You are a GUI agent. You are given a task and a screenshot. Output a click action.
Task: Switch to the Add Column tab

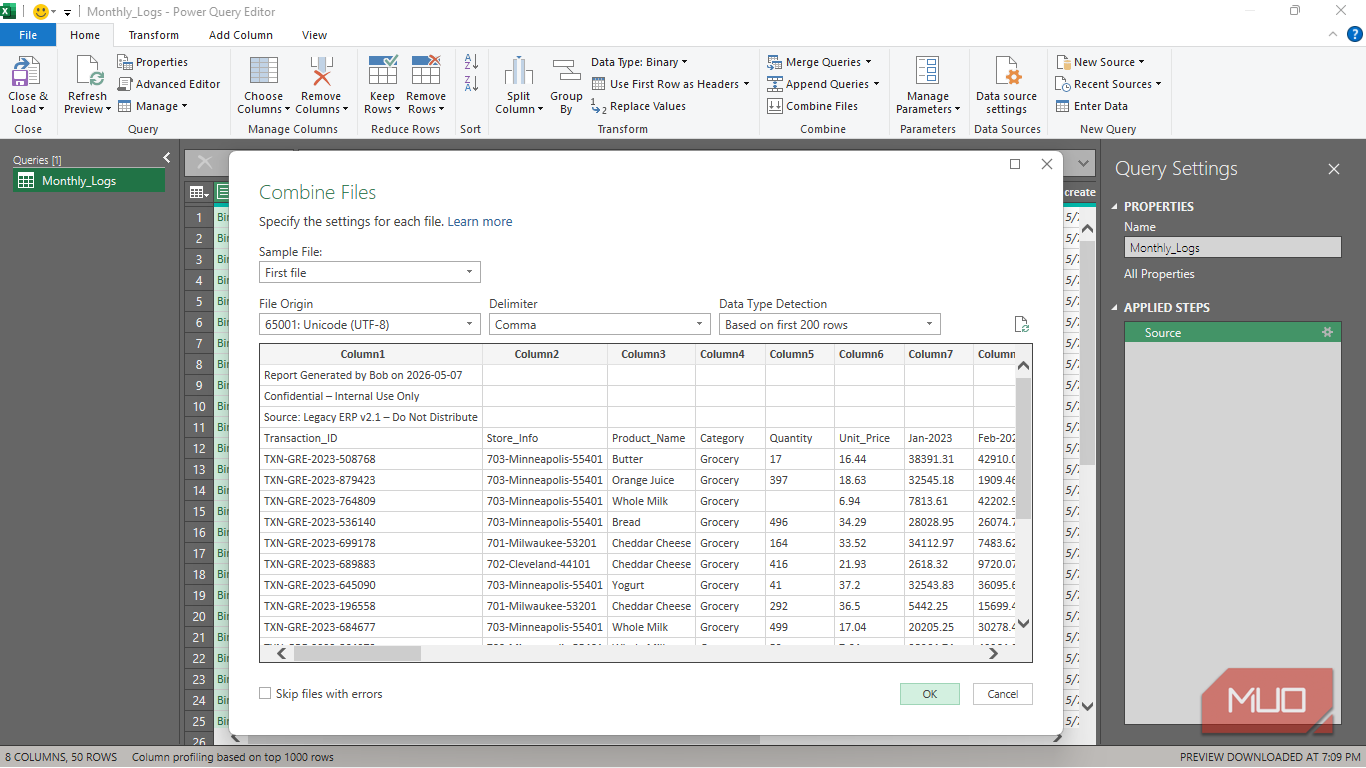coord(241,35)
